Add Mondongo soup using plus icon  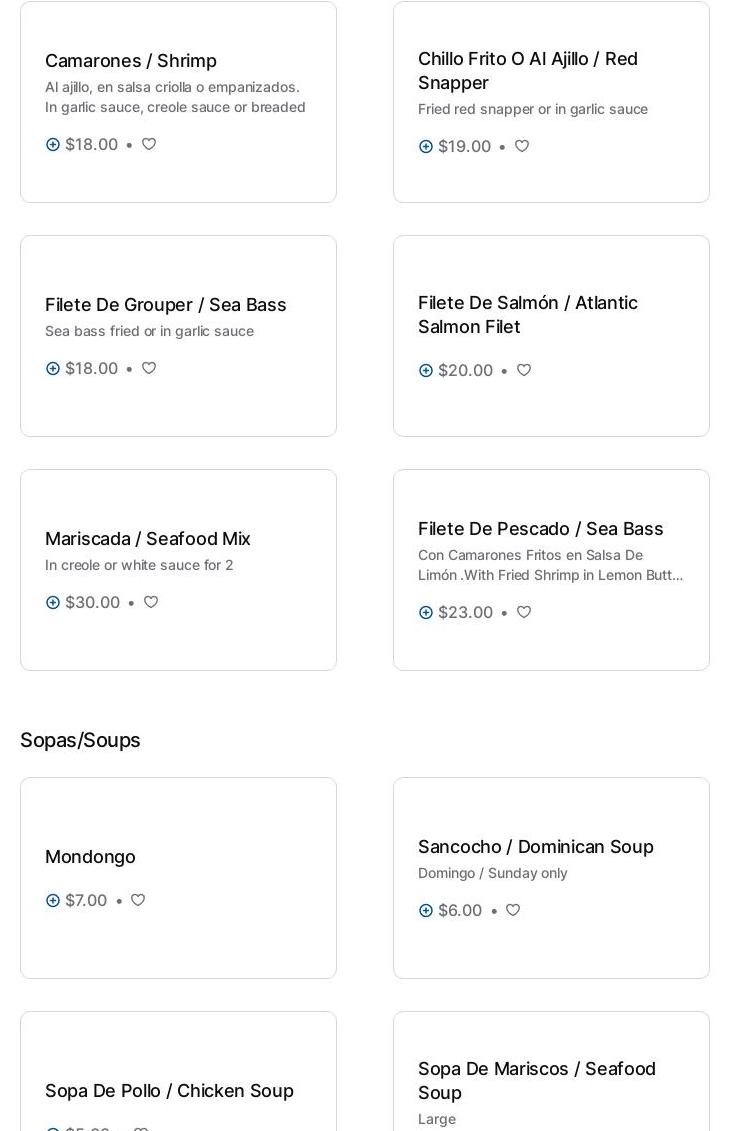(x=53, y=901)
